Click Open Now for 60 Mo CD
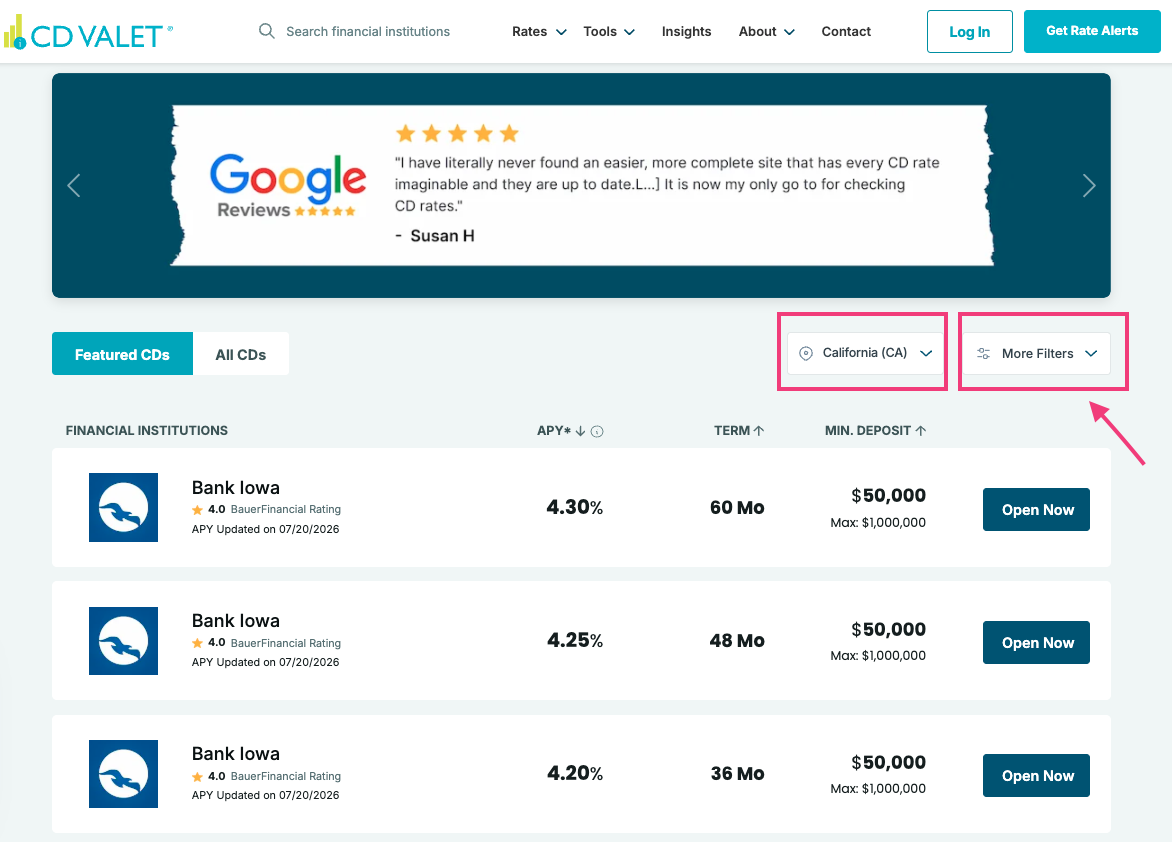 pyautogui.click(x=1036, y=509)
